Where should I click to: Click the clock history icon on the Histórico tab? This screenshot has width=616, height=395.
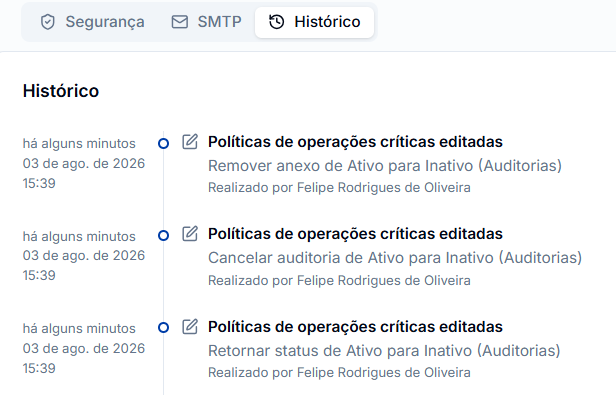pyautogui.click(x=277, y=22)
